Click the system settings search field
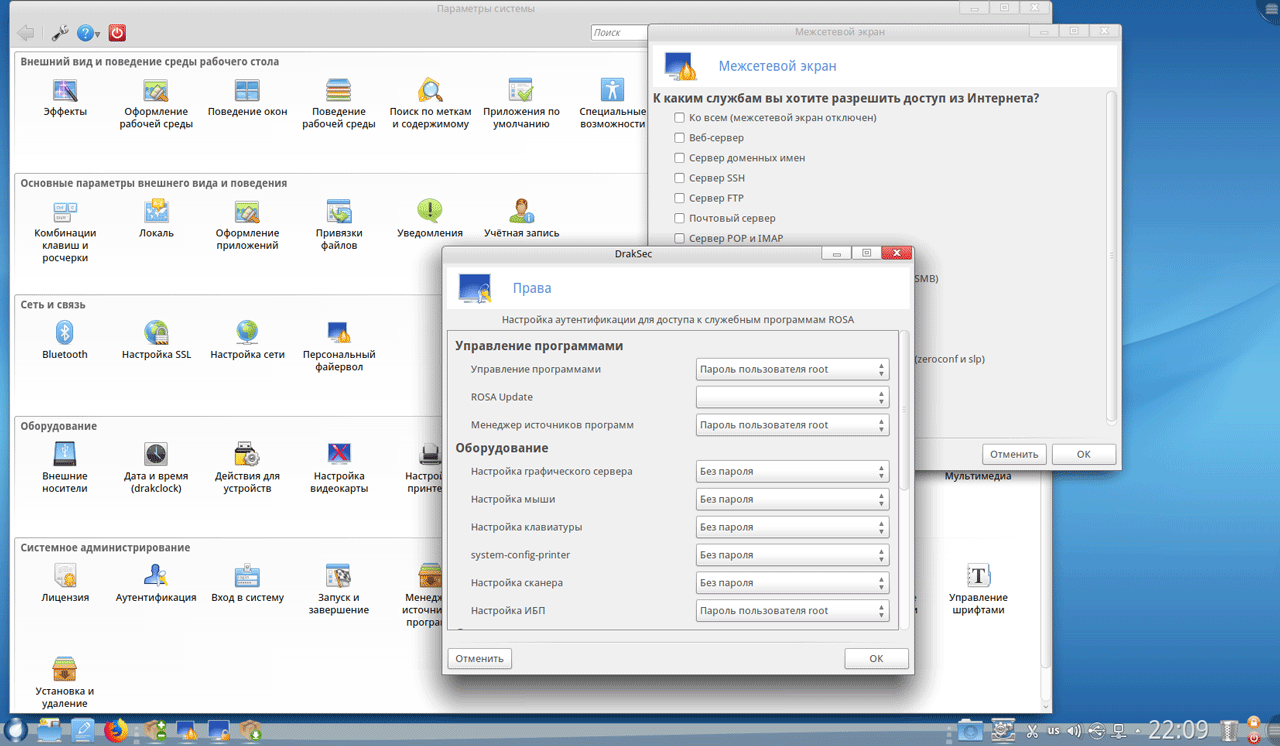The image size is (1280, 746). tap(620, 33)
